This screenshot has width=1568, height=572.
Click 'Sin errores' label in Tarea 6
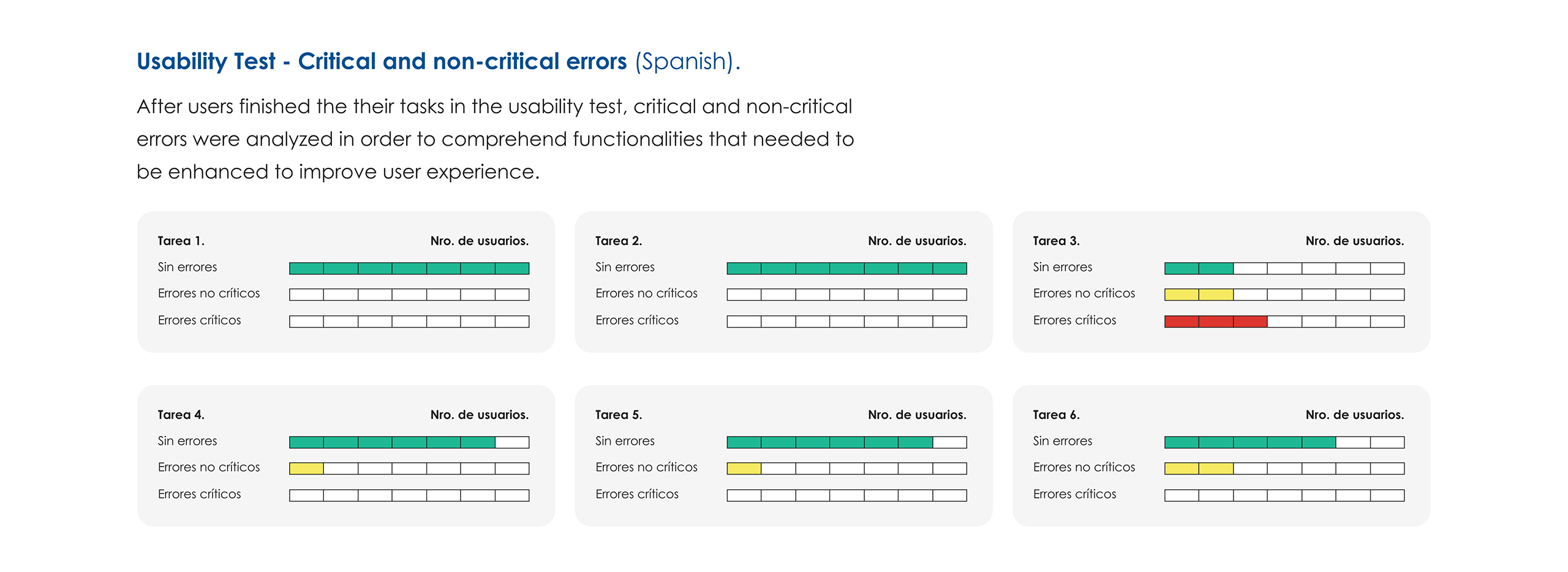click(x=1062, y=441)
